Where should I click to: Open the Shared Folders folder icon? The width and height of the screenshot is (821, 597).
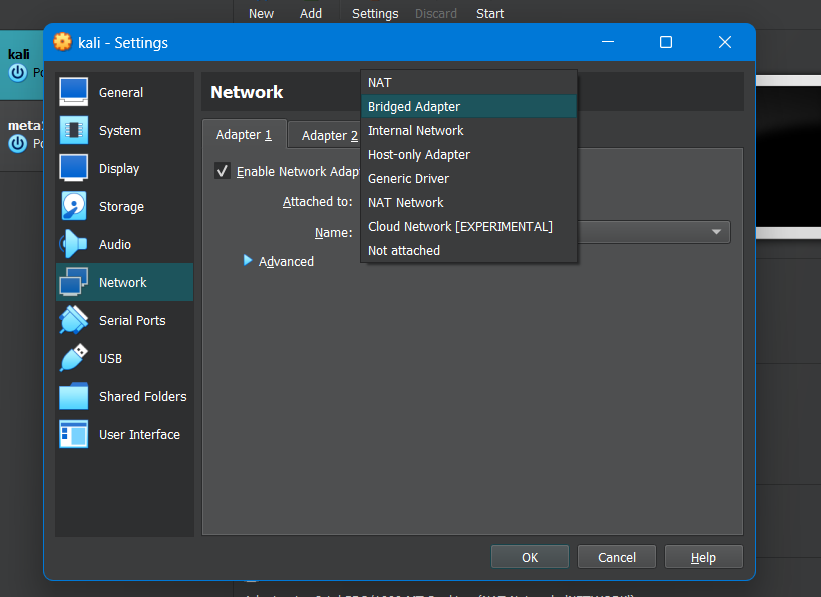tap(73, 396)
